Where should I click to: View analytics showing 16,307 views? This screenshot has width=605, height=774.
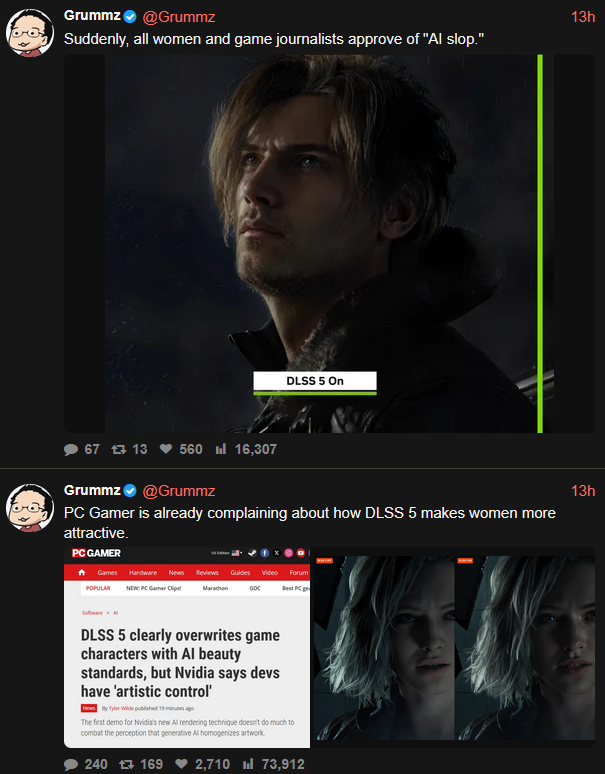pyautogui.click(x=246, y=449)
